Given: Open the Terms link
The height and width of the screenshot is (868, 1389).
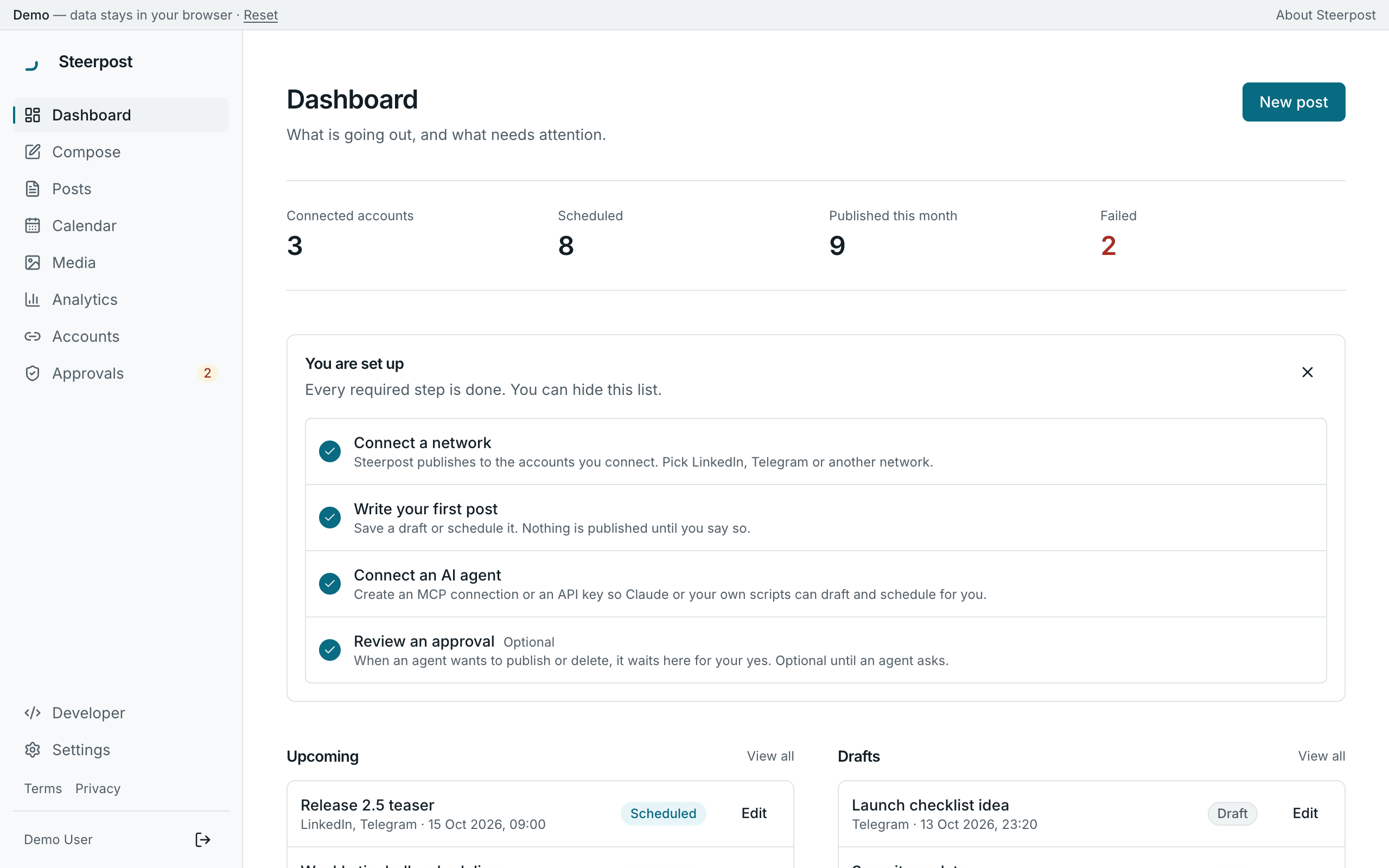Looking at the screenshot, I should [43, 788].
